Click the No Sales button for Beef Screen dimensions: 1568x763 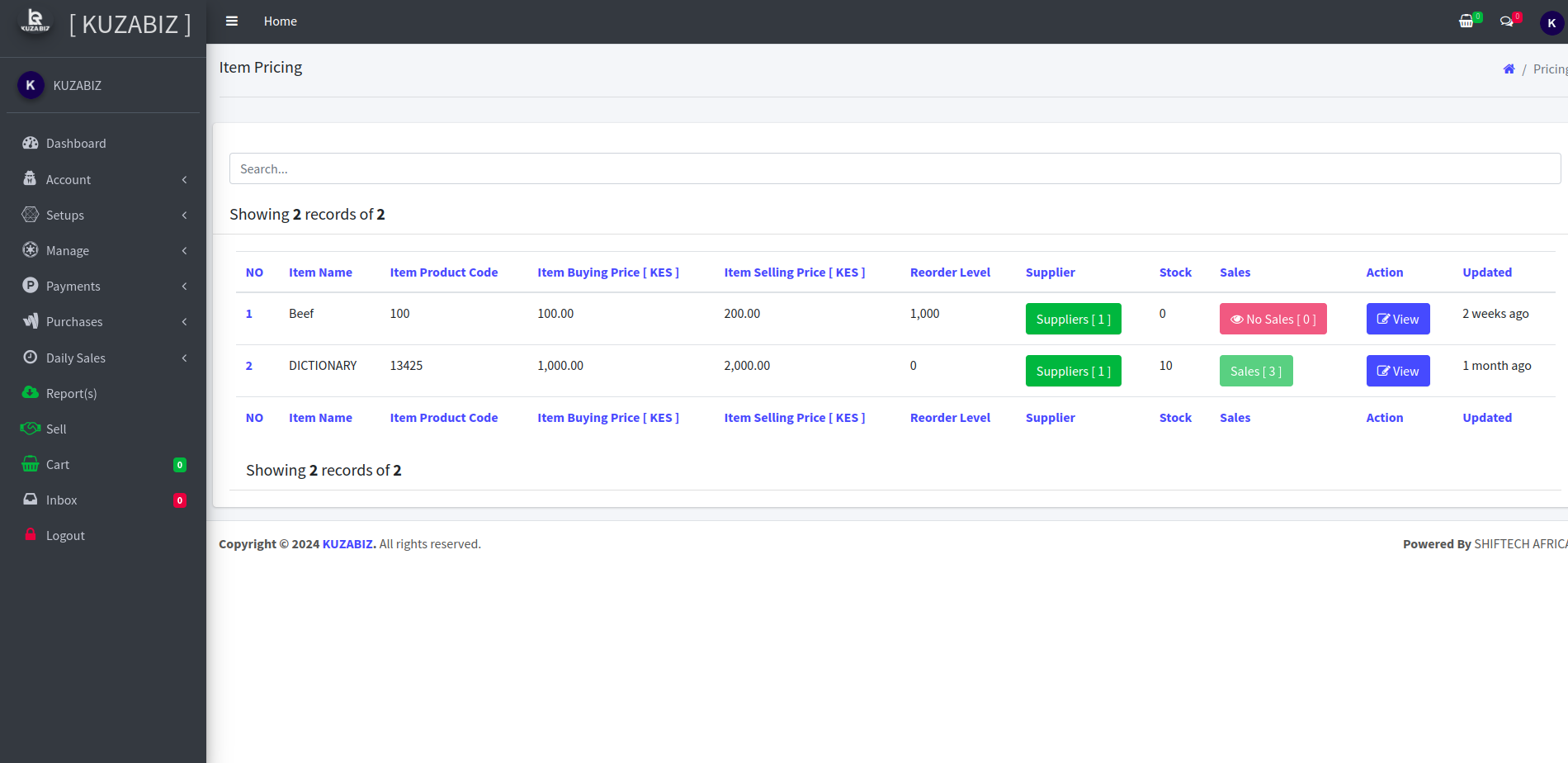coord(1273,320)
